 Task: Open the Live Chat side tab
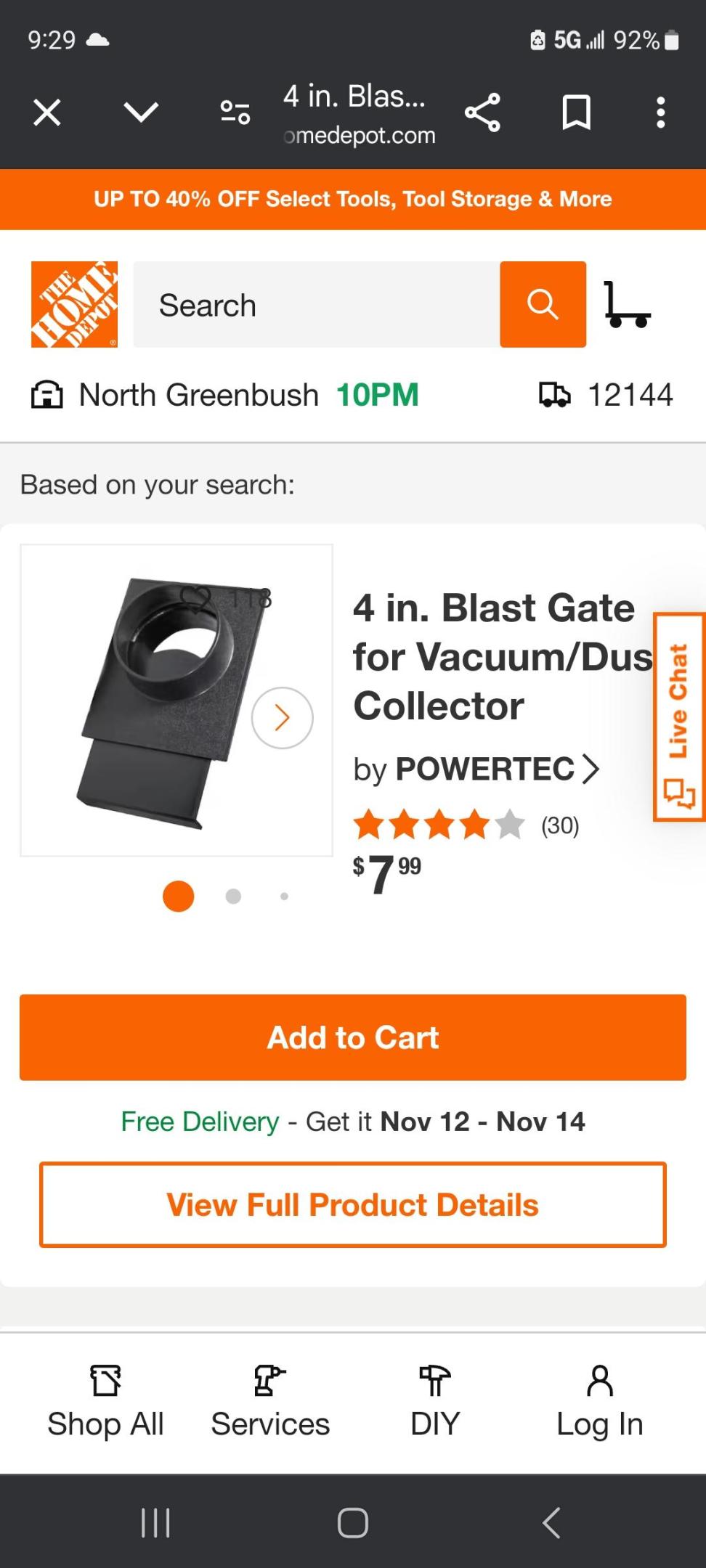pyautogui.click(x=679, y=717)
